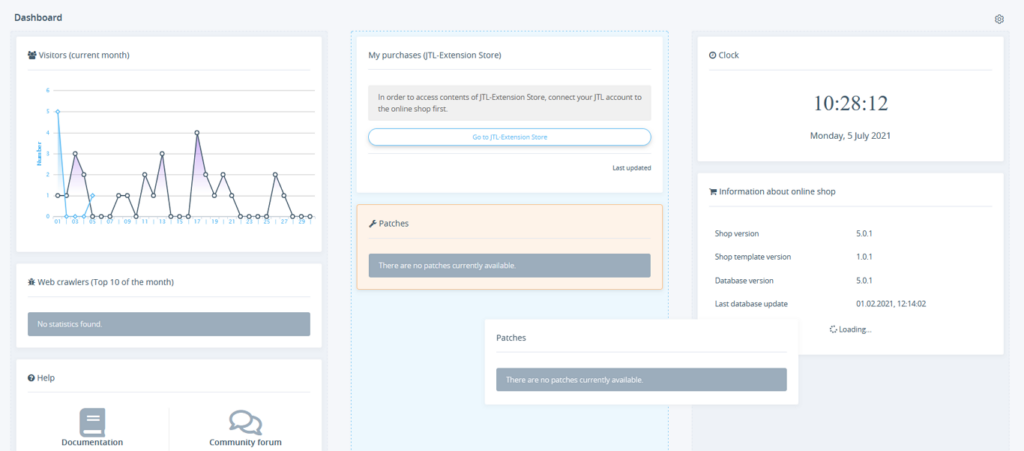The width and height of the screenshot is (1024, 451).
Task: Click the blue chart point at value 5
Action: click(57, 112)
